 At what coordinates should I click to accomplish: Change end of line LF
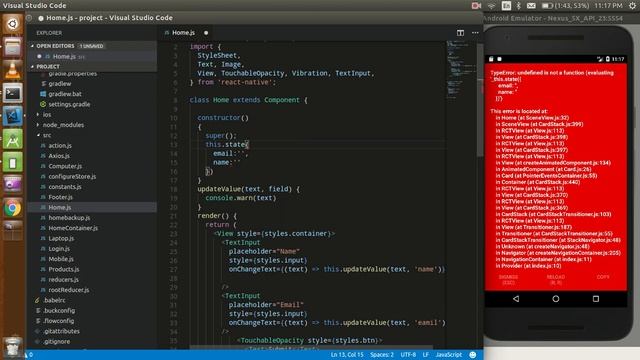pyautogui.click(x=426, y=355)
